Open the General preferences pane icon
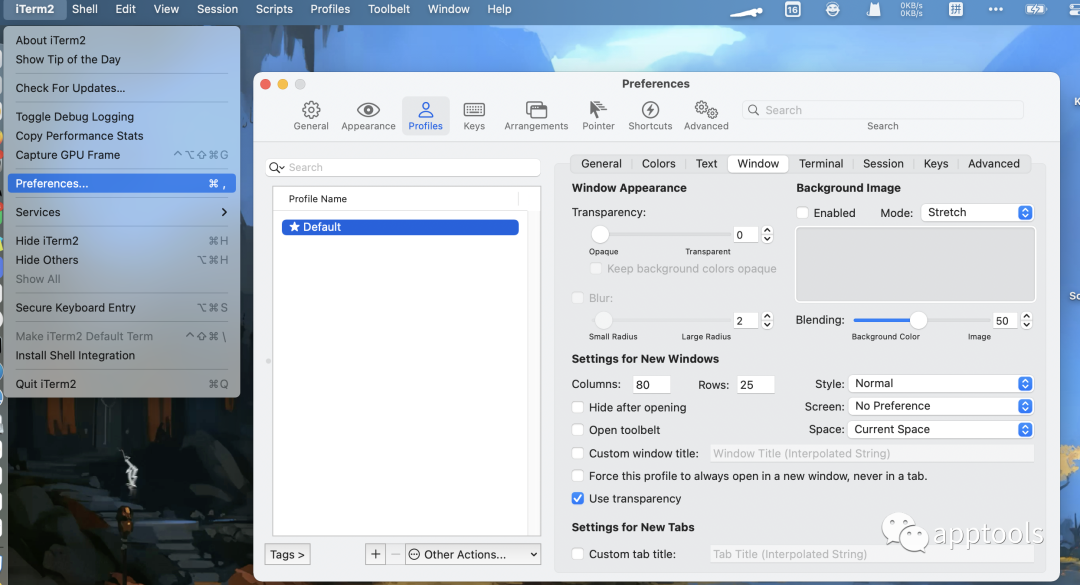Viewport: 1080px width, 585px height. [311, 111]
